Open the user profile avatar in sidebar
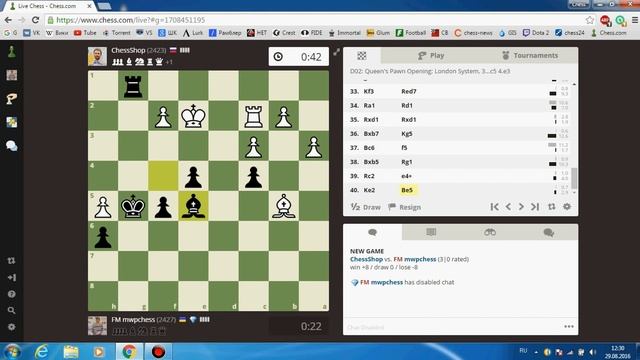Viewport: 640px width, 360px height. tap(11, 75)
